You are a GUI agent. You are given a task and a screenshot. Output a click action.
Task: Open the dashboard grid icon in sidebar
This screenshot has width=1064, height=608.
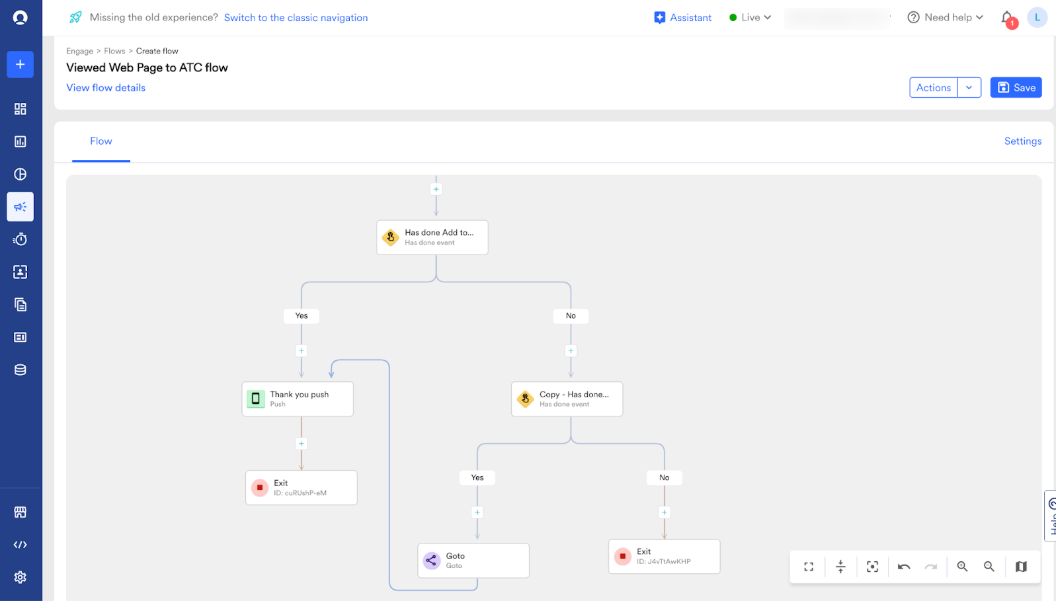pos(20,109)
